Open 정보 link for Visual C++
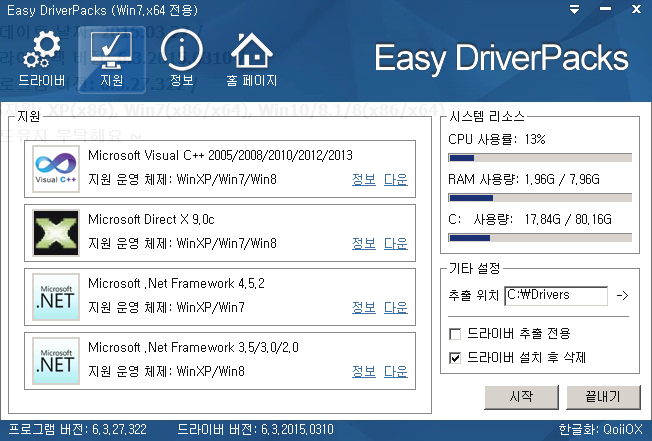Viewport: 652px width, 441px height. click(364, 180)
